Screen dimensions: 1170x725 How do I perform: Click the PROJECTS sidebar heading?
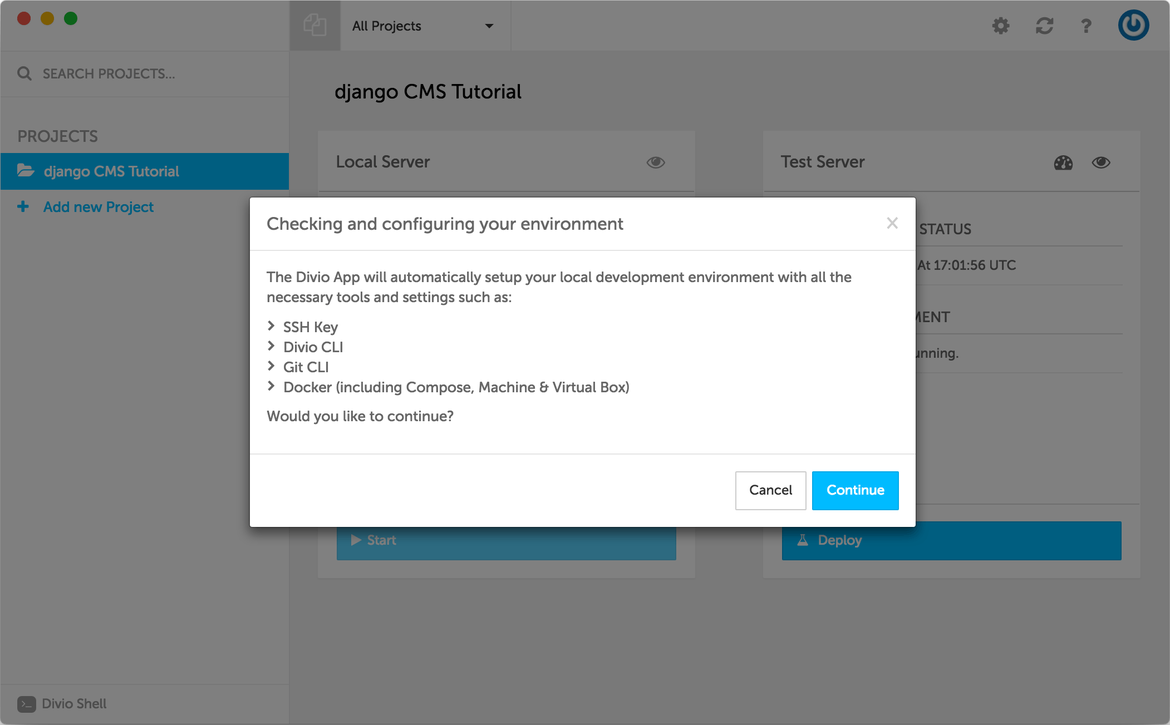(57, 136)
